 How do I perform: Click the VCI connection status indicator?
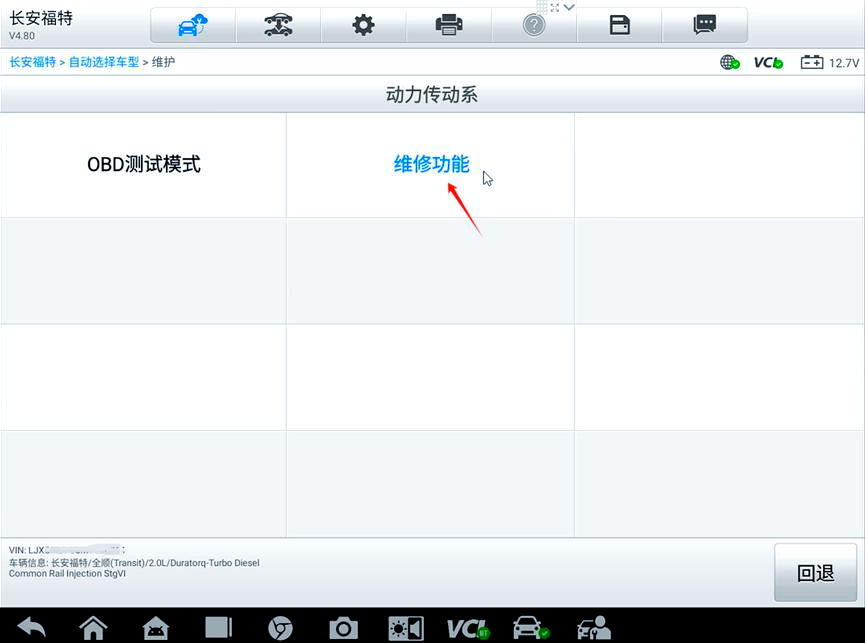coord(768,63)
